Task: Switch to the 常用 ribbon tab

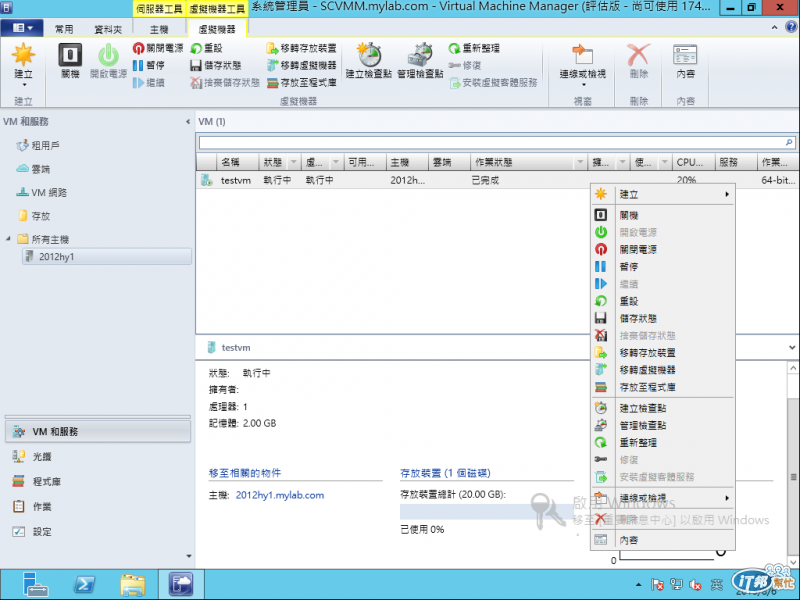Action: tap(64, 29)
